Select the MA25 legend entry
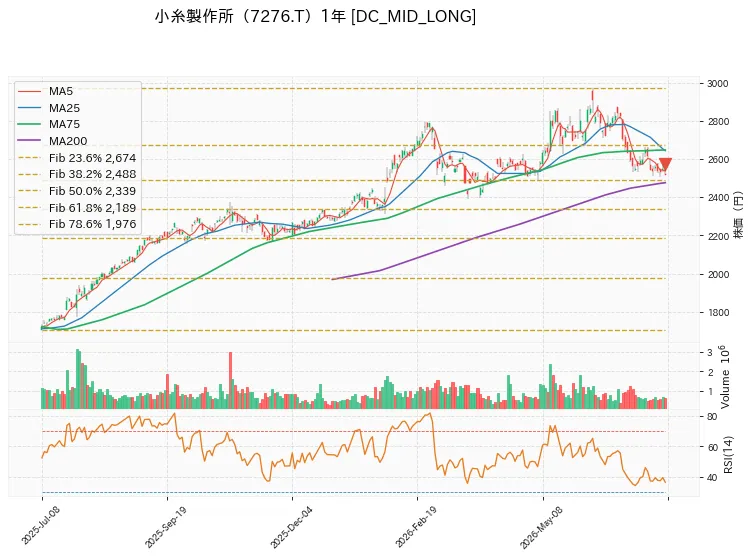 pyautogui.click(x=48, y=108)
